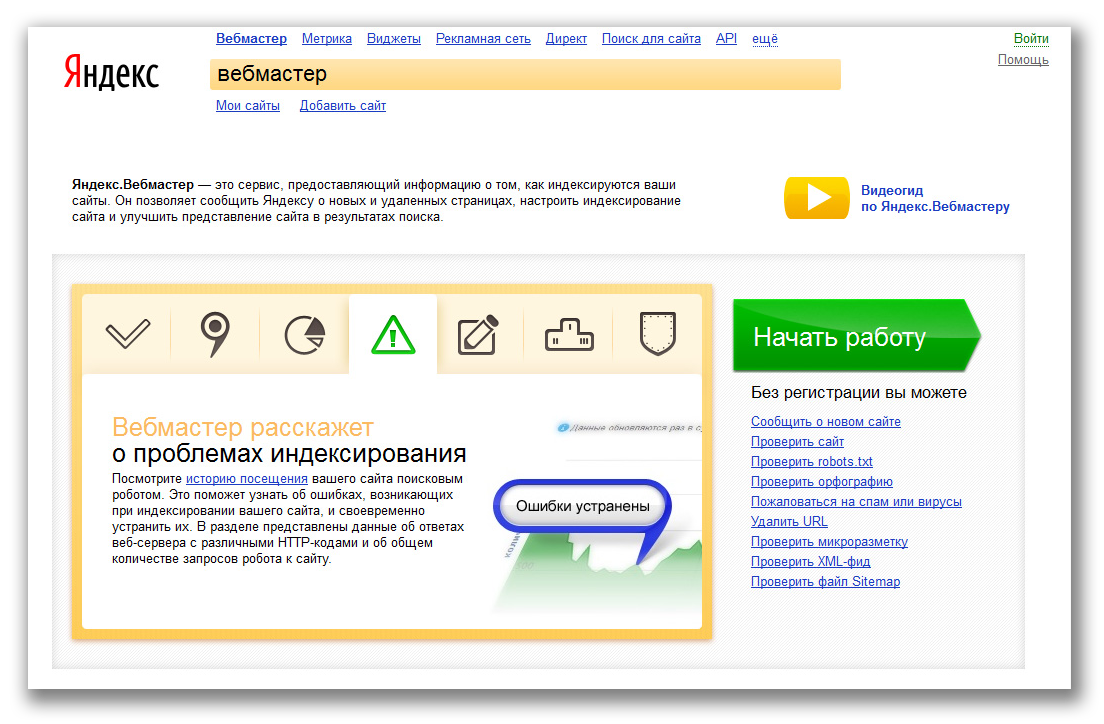Click the вебмастер search field
1104x724 pixels.
[x=525, y=74]
